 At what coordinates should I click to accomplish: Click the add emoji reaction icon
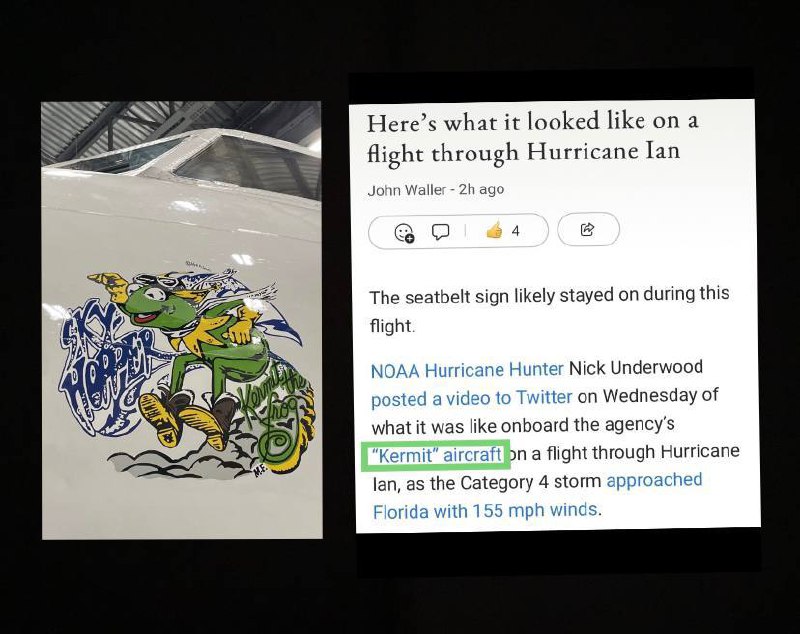tap(405, 232)
